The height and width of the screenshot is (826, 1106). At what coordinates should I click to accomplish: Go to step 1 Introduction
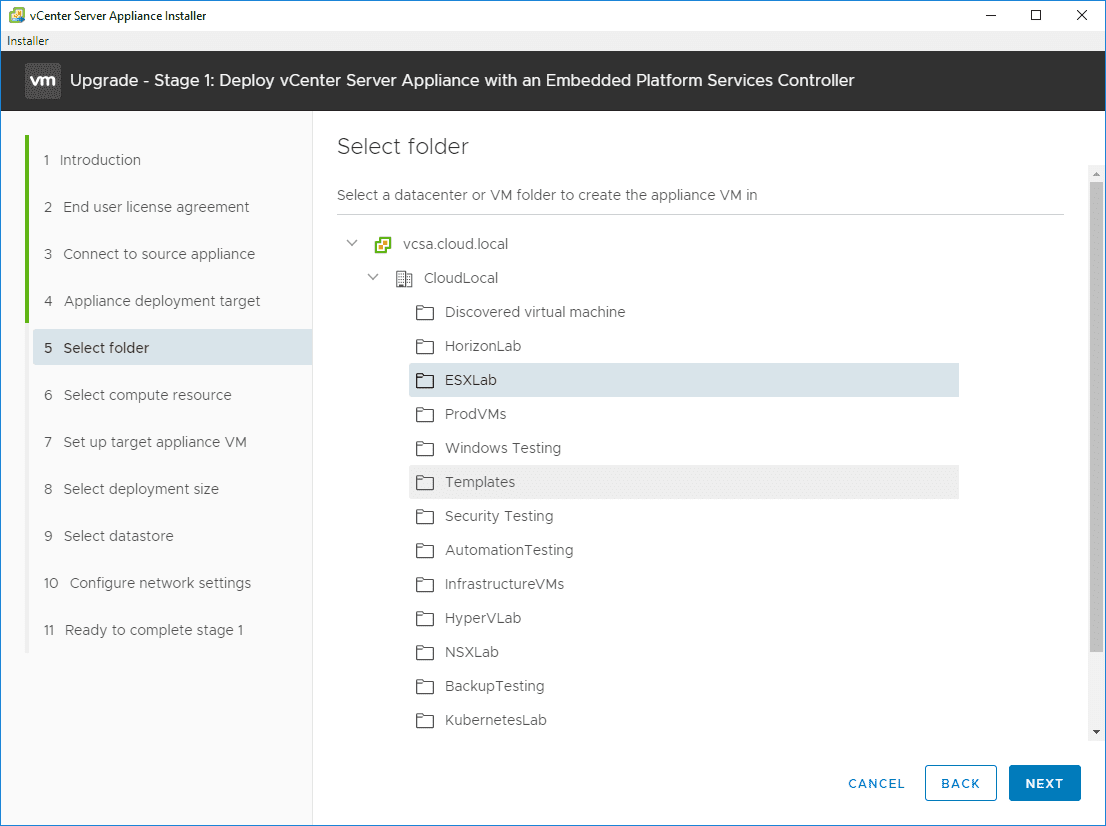100,160
